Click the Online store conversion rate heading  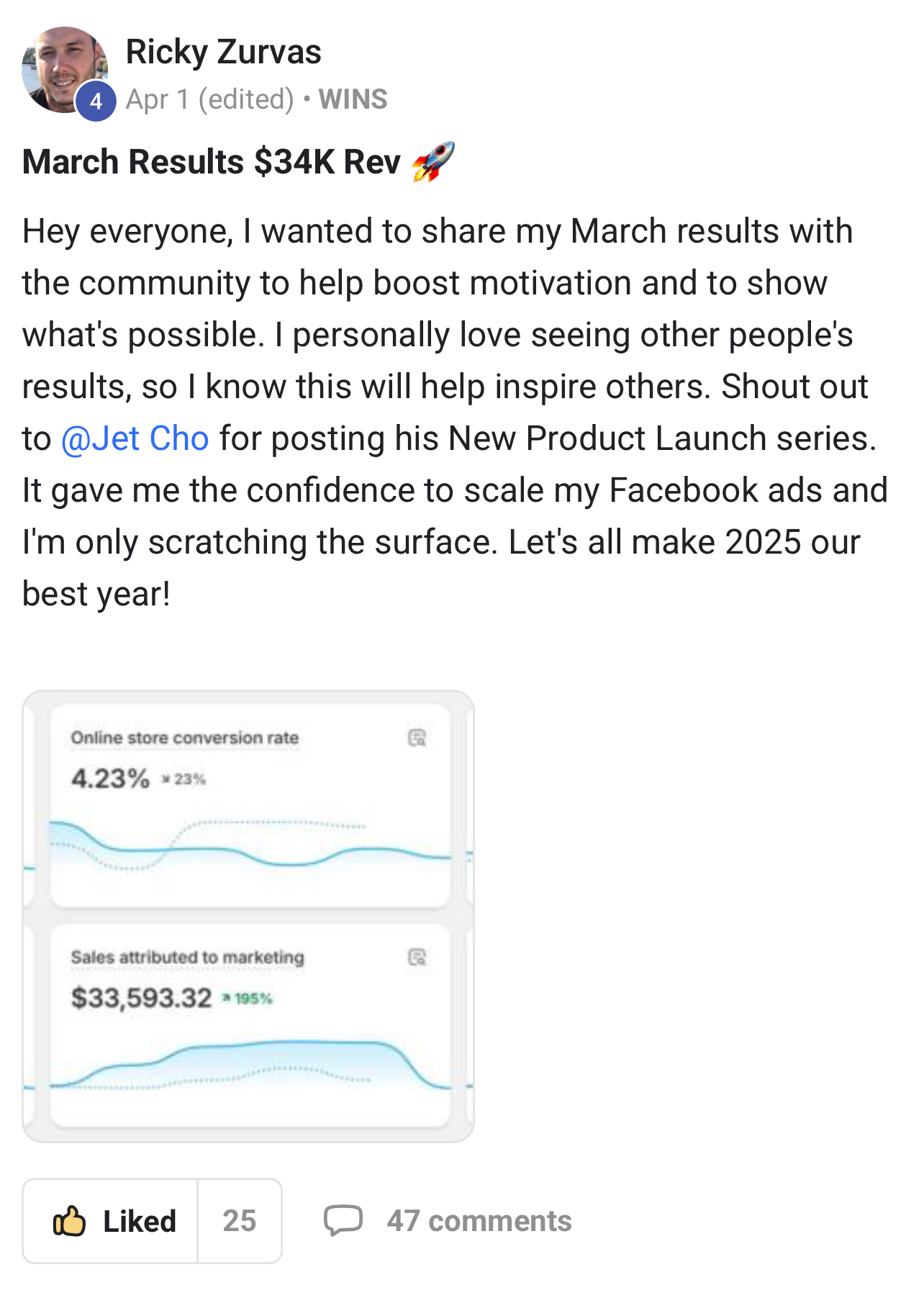click(x=184, y=738)
